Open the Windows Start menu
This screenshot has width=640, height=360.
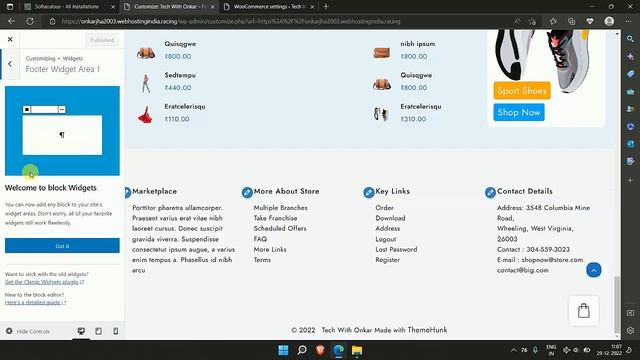283,350
